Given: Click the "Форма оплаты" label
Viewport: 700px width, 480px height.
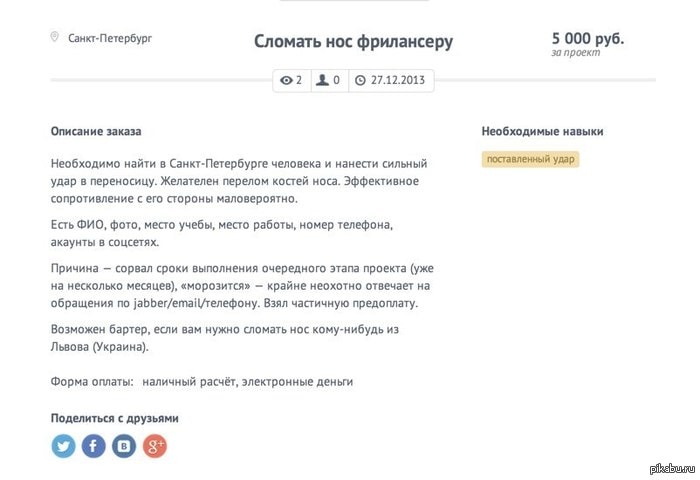Looking at the screenshot, I should pos(91,381).
